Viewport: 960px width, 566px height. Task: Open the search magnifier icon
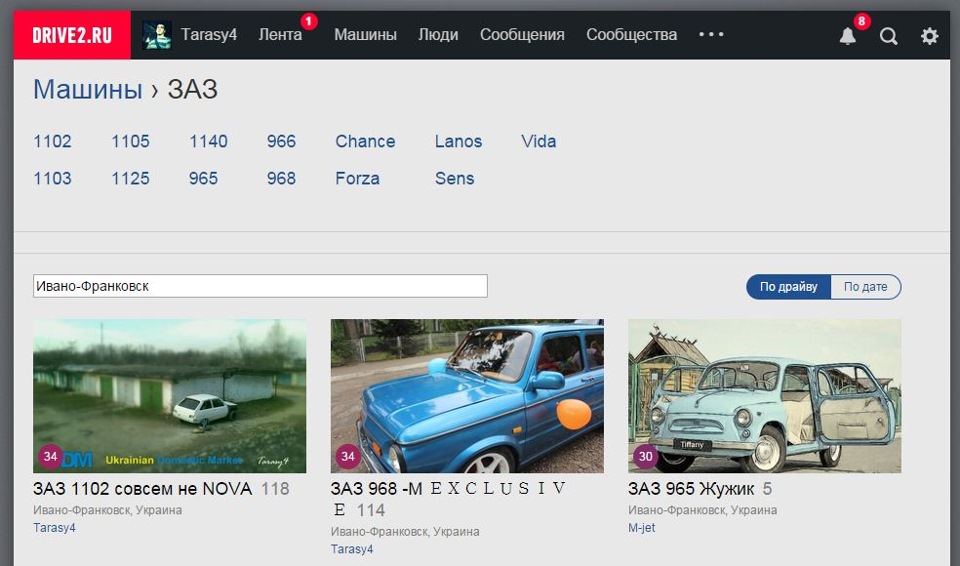888,36
